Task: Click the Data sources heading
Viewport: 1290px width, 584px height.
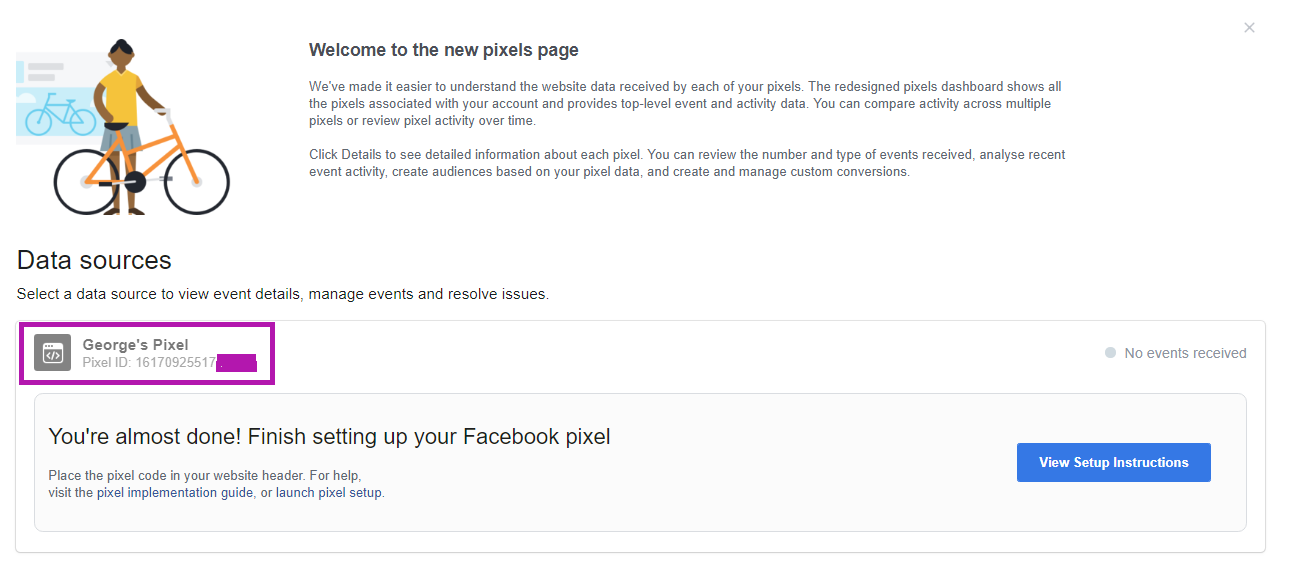Action: (94, 261)
